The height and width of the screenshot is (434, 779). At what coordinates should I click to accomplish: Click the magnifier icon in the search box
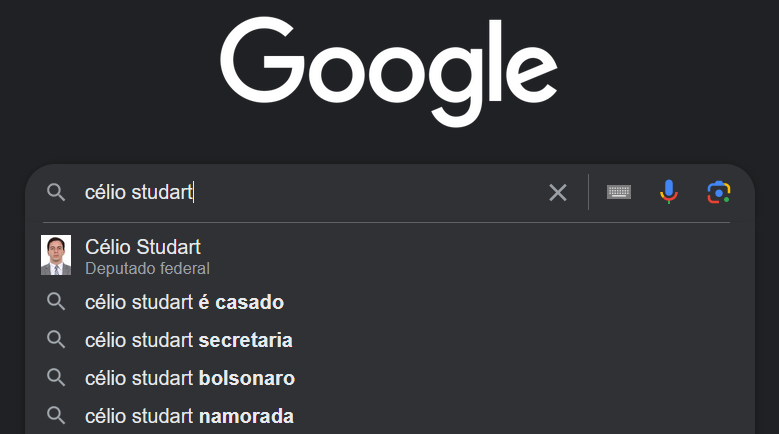(56, 192)
